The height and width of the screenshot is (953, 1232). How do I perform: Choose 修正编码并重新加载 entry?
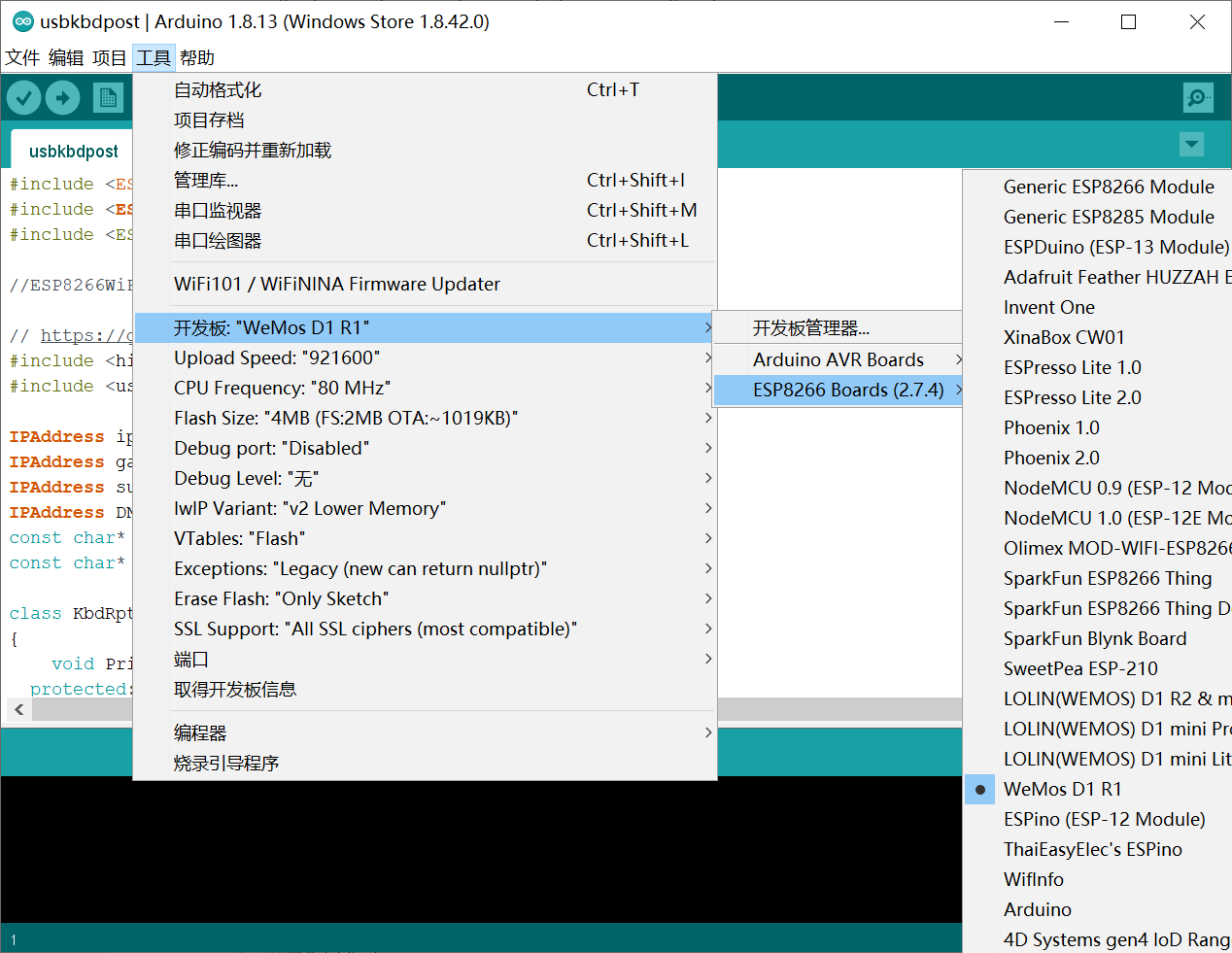click(425, 150)
